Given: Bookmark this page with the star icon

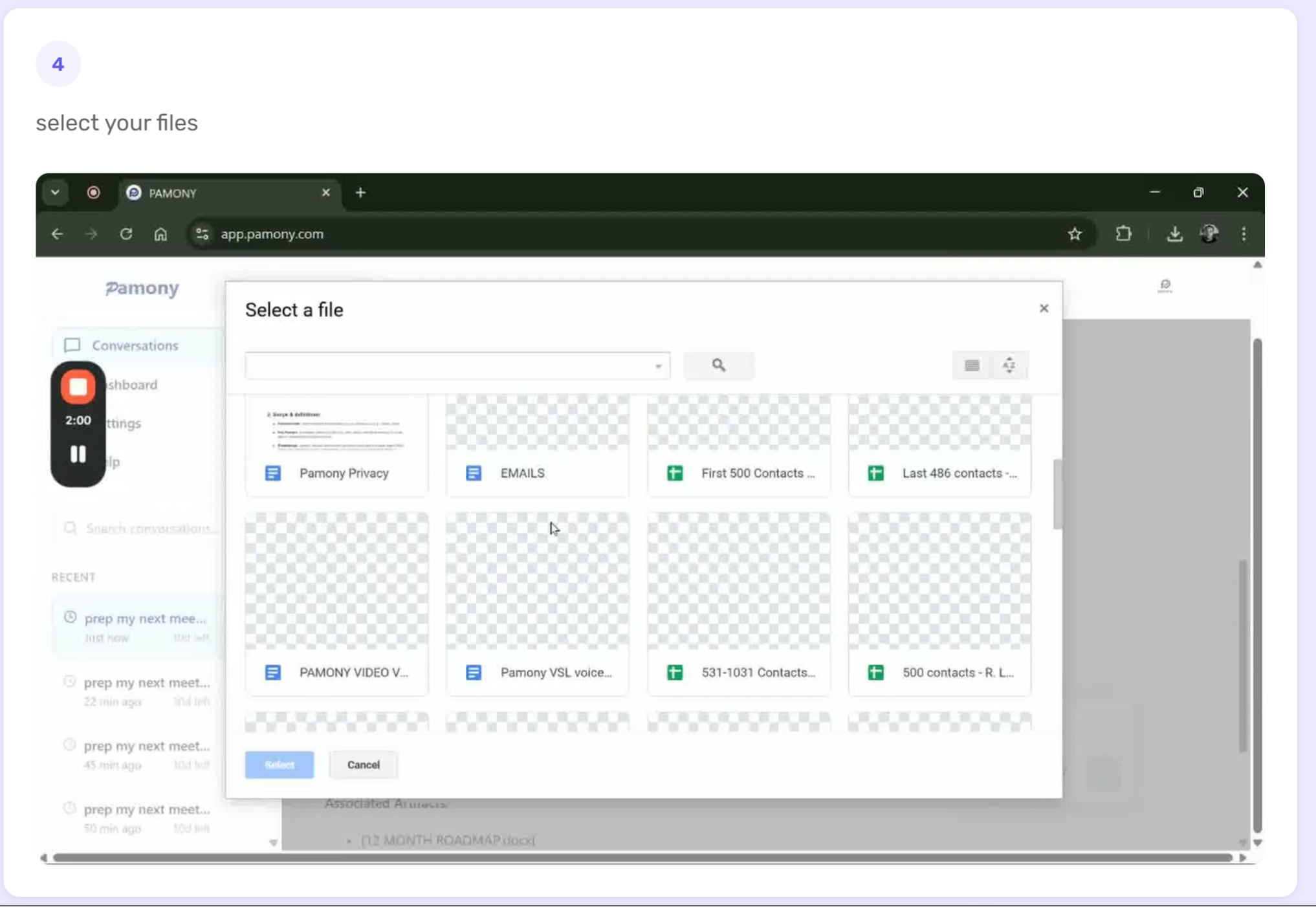Looking at the screenshot, I should pyautogui.click(x=1075, y=234).
